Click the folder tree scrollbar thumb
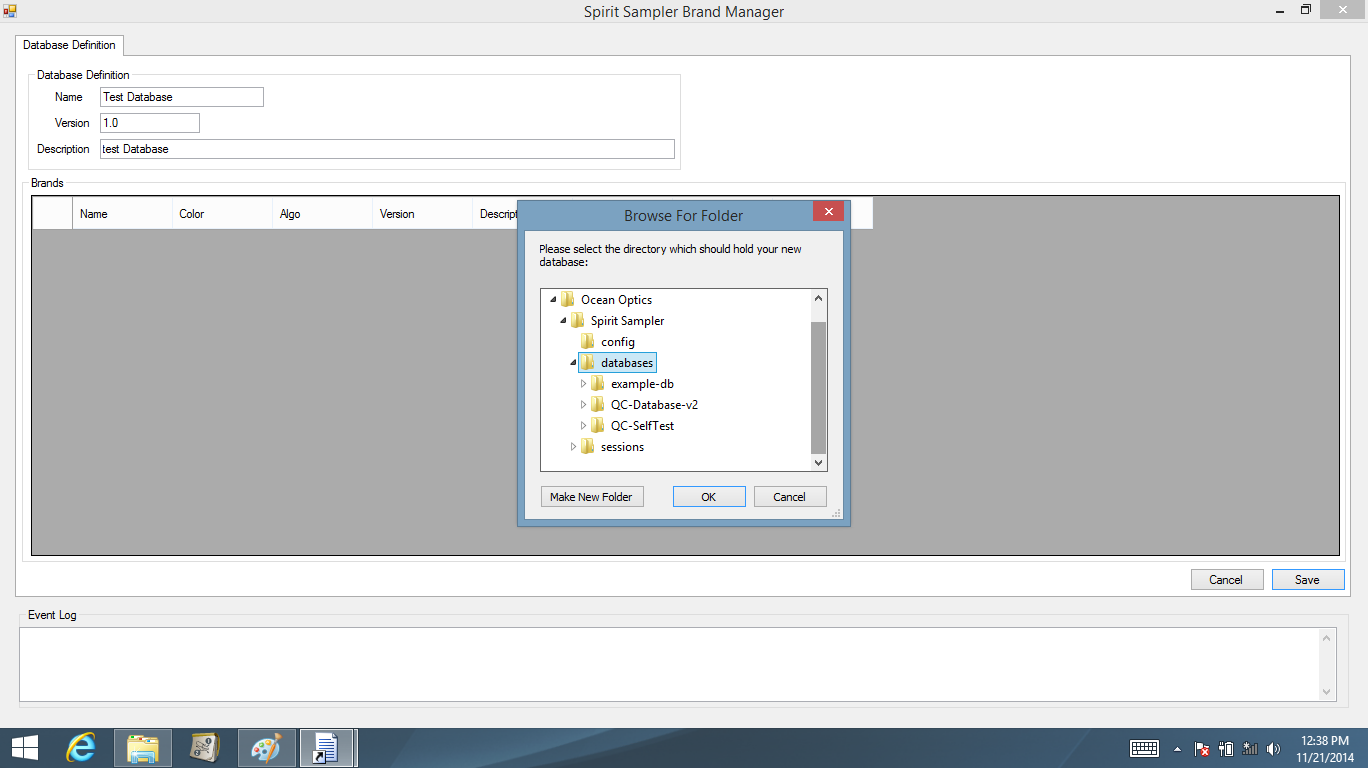Image resolution: width=1368 pixels, height=768 pixels. click(x=819, y=387)
